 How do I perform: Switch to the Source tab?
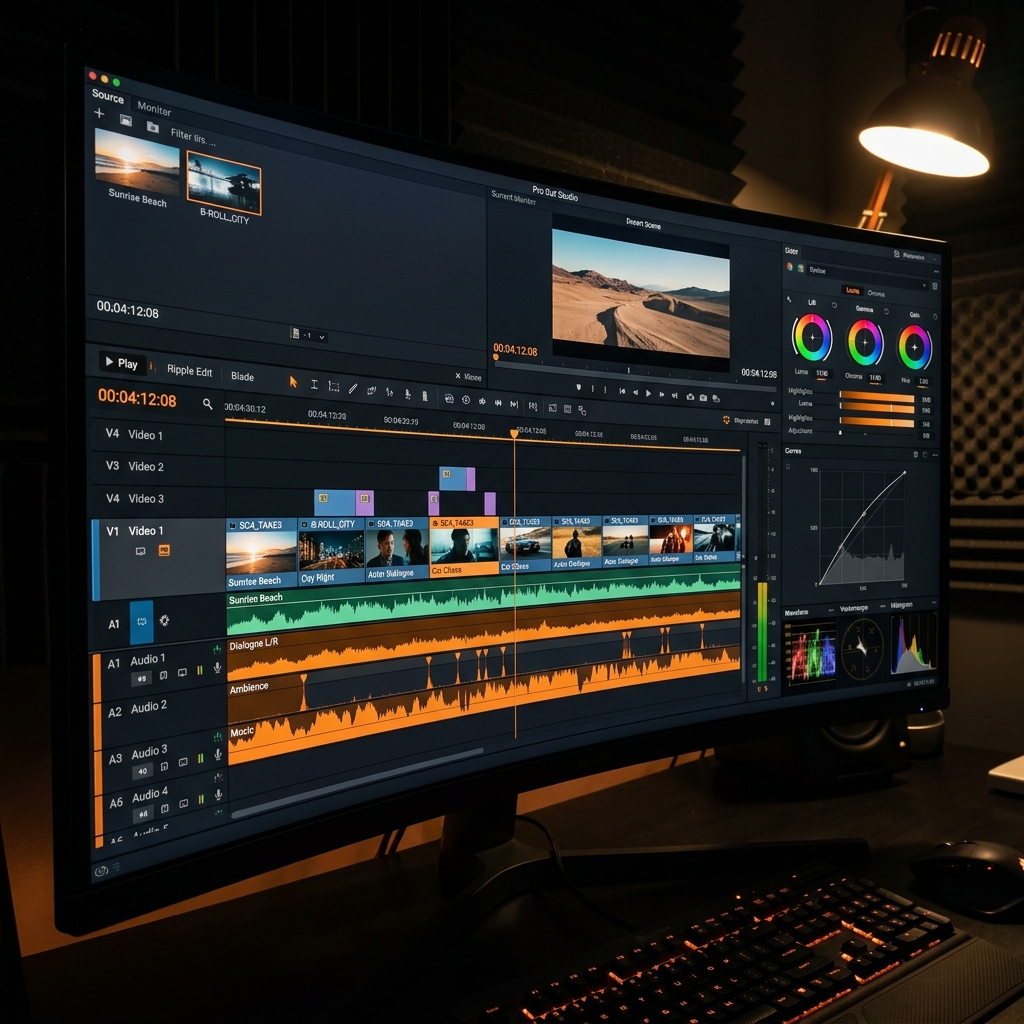click(108, 96)
